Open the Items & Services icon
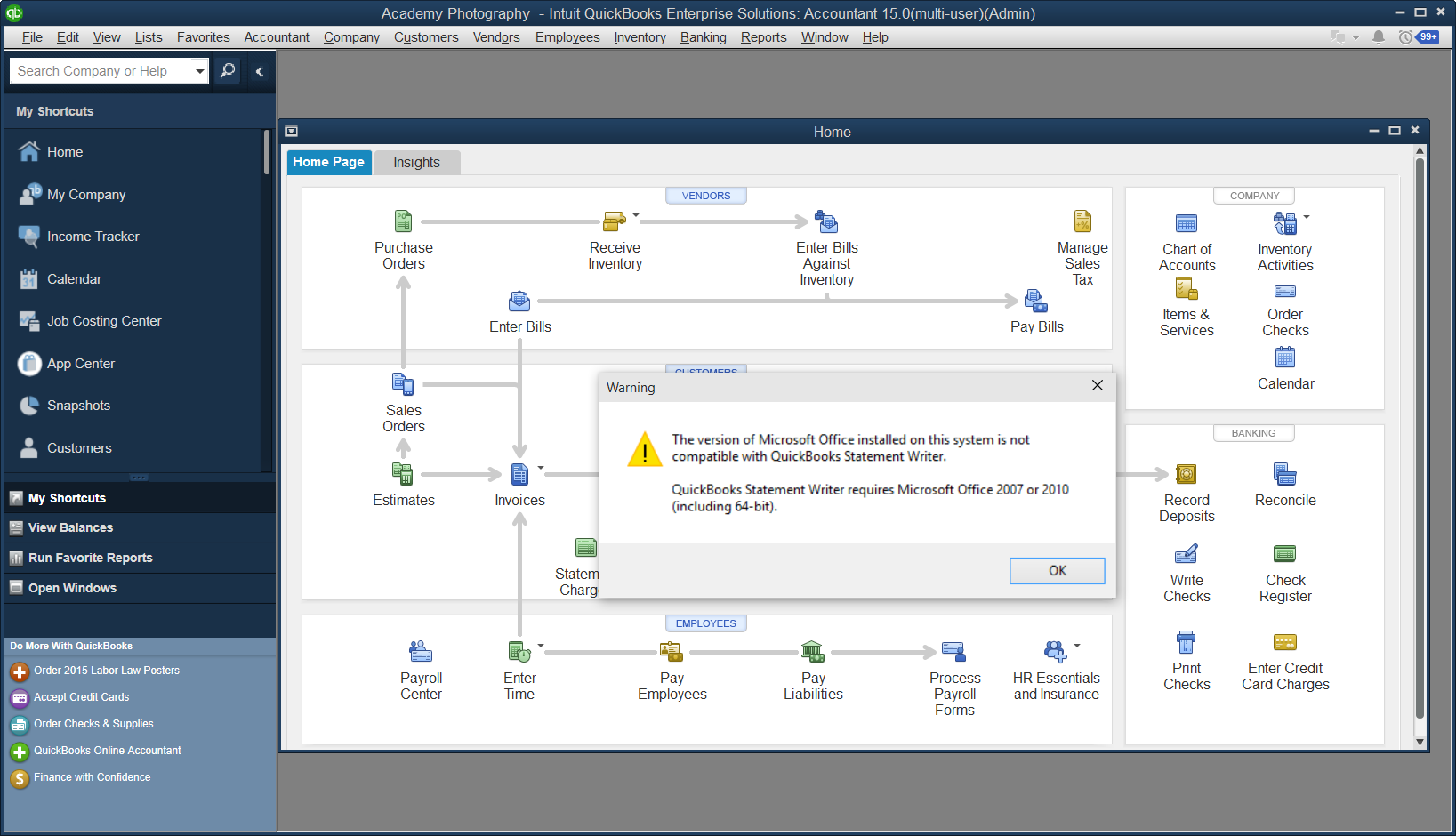This screenshot has height=836, width=1456. point(1187,289)
